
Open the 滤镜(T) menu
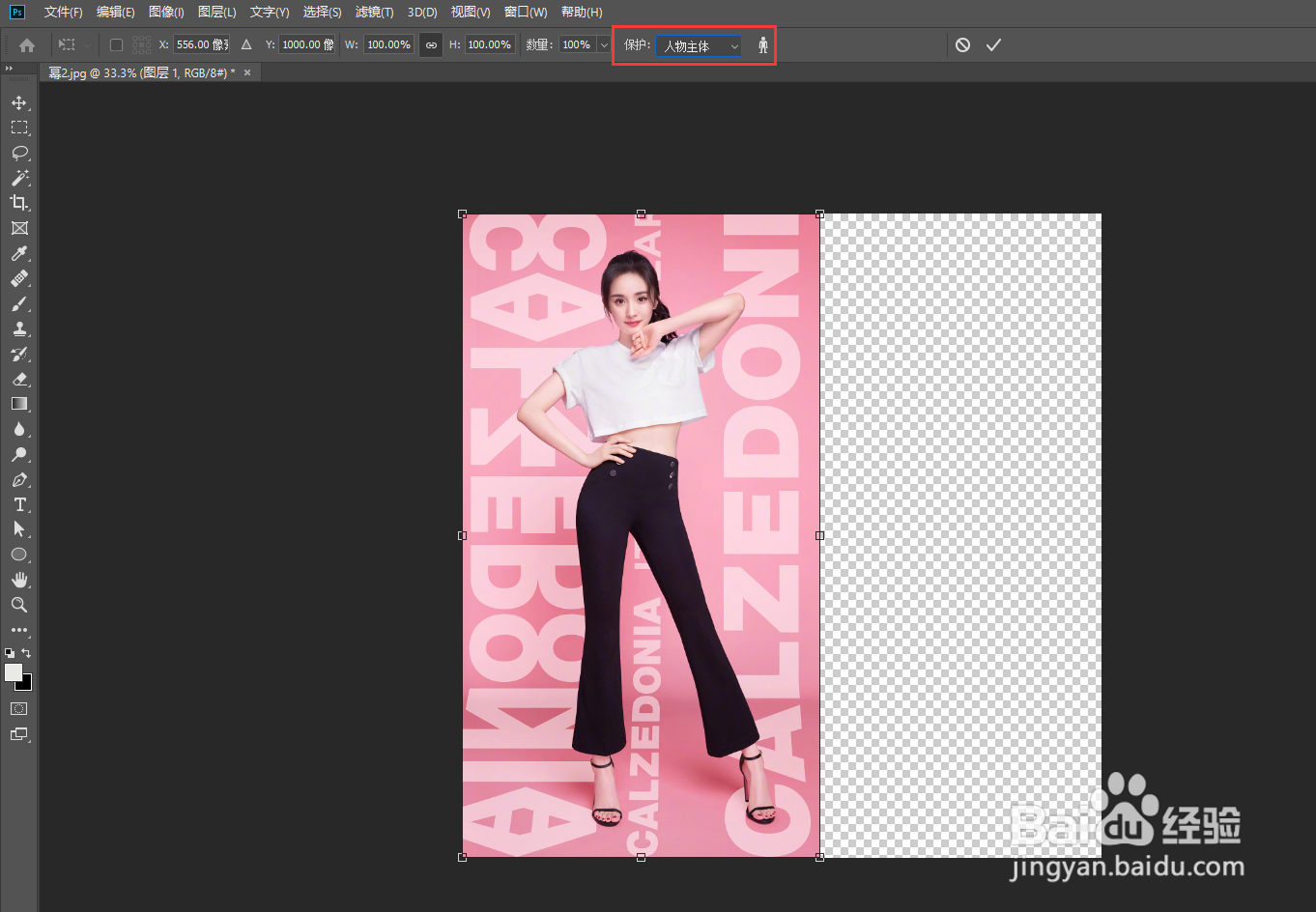pyautogui.click(x=374, y=12)
